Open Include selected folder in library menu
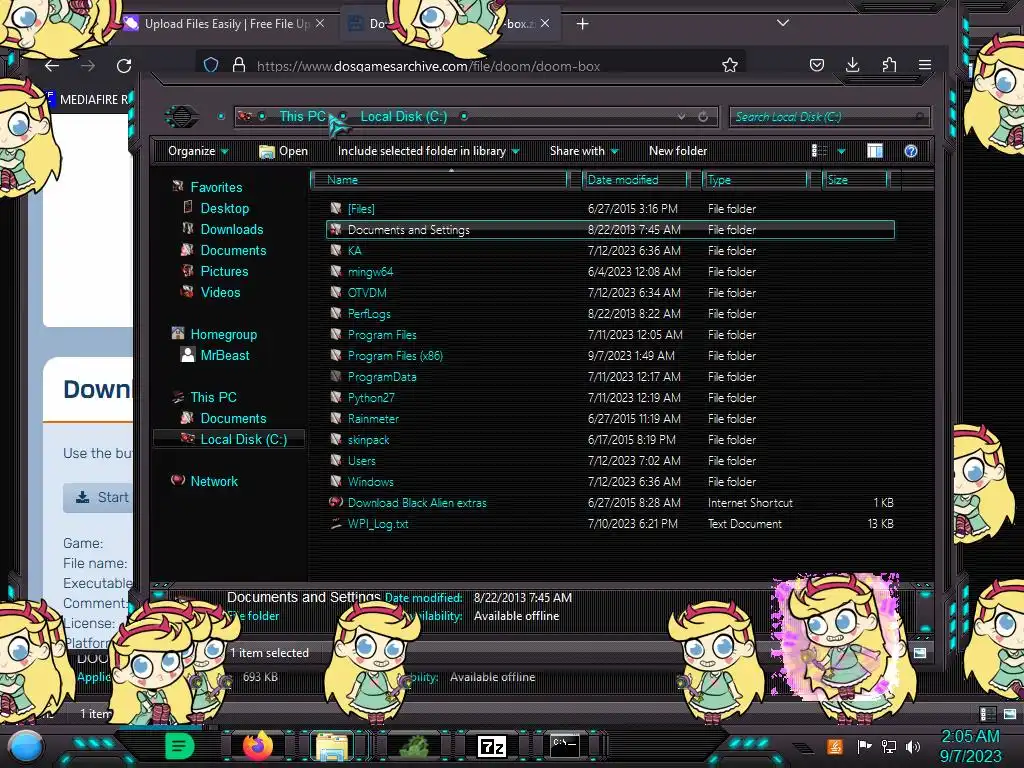The height and width of the screenshot is (768, 1024). [x=428, y=151]
